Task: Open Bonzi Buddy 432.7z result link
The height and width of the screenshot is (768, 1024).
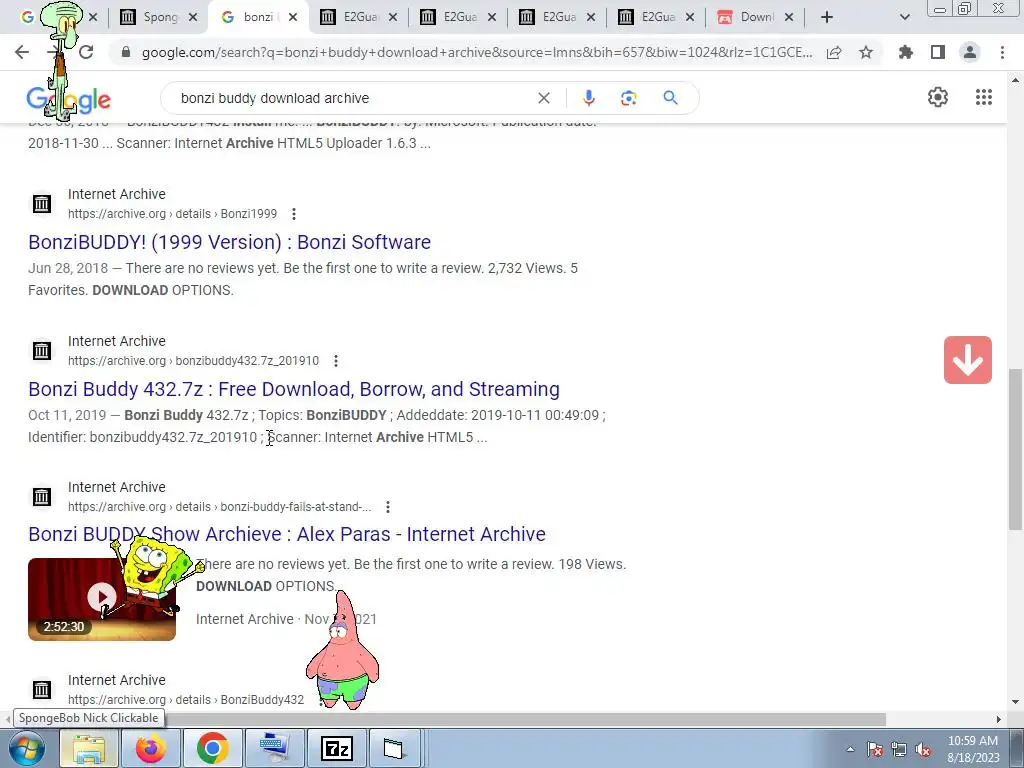Action: pyautogui.click(x=294, y=389)
